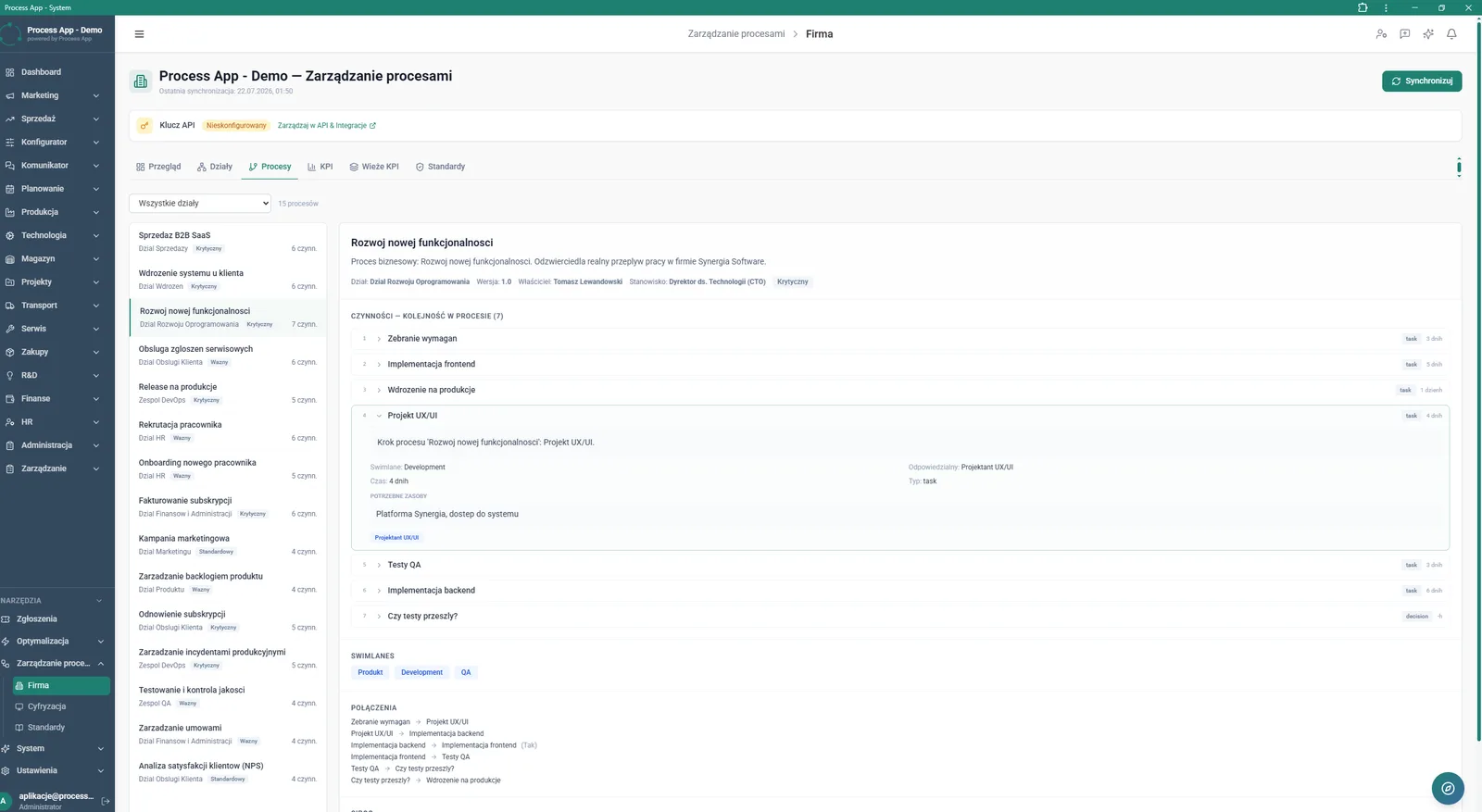Click the AI sparkle icon in header

pyautogui.click(x=1428, y=34)
